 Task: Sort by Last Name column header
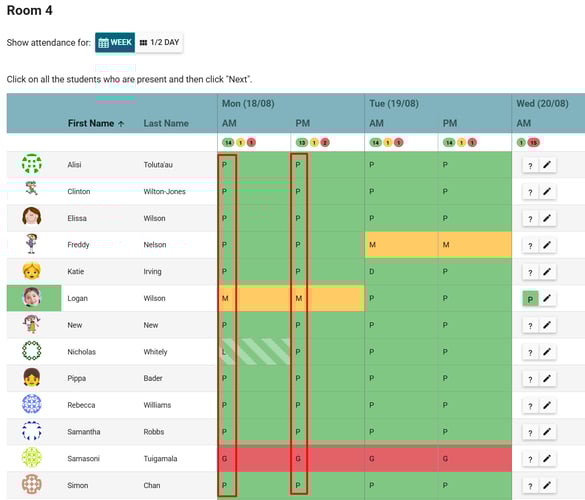(x=166, y=124)
